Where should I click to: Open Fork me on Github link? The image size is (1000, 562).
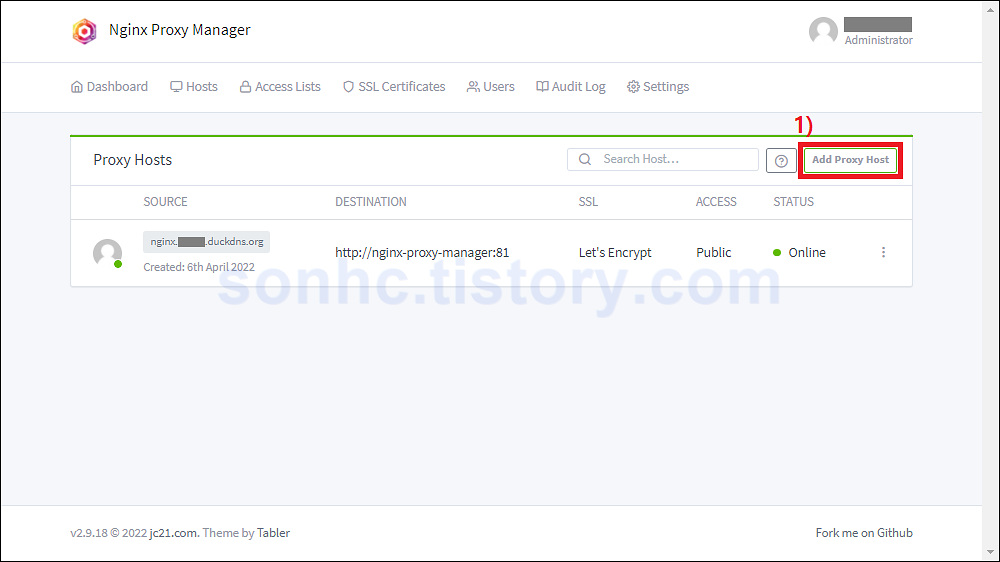tap(864, 533)
